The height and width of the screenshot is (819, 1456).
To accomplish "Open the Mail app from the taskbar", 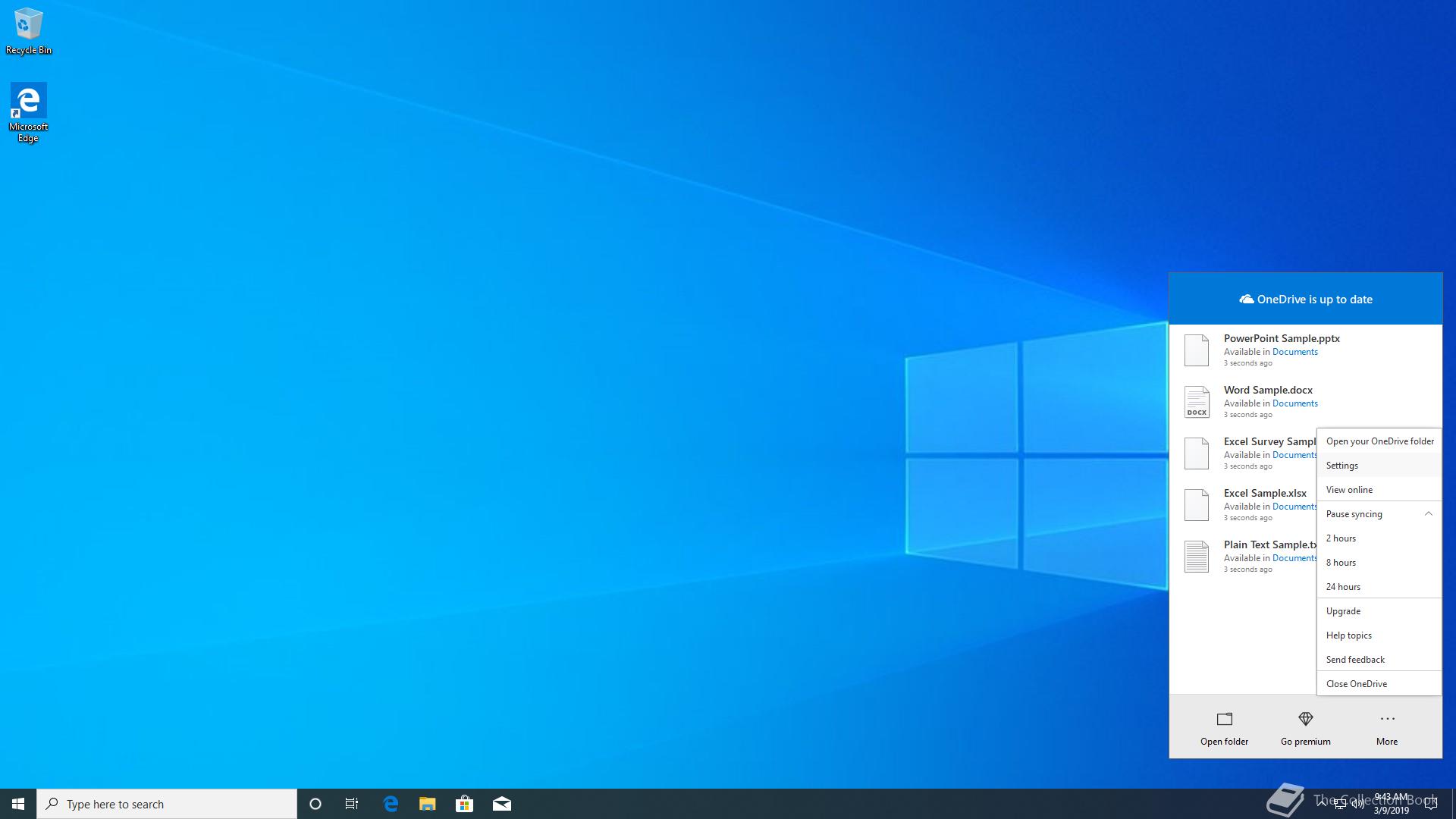I will [x=501, y=804].
